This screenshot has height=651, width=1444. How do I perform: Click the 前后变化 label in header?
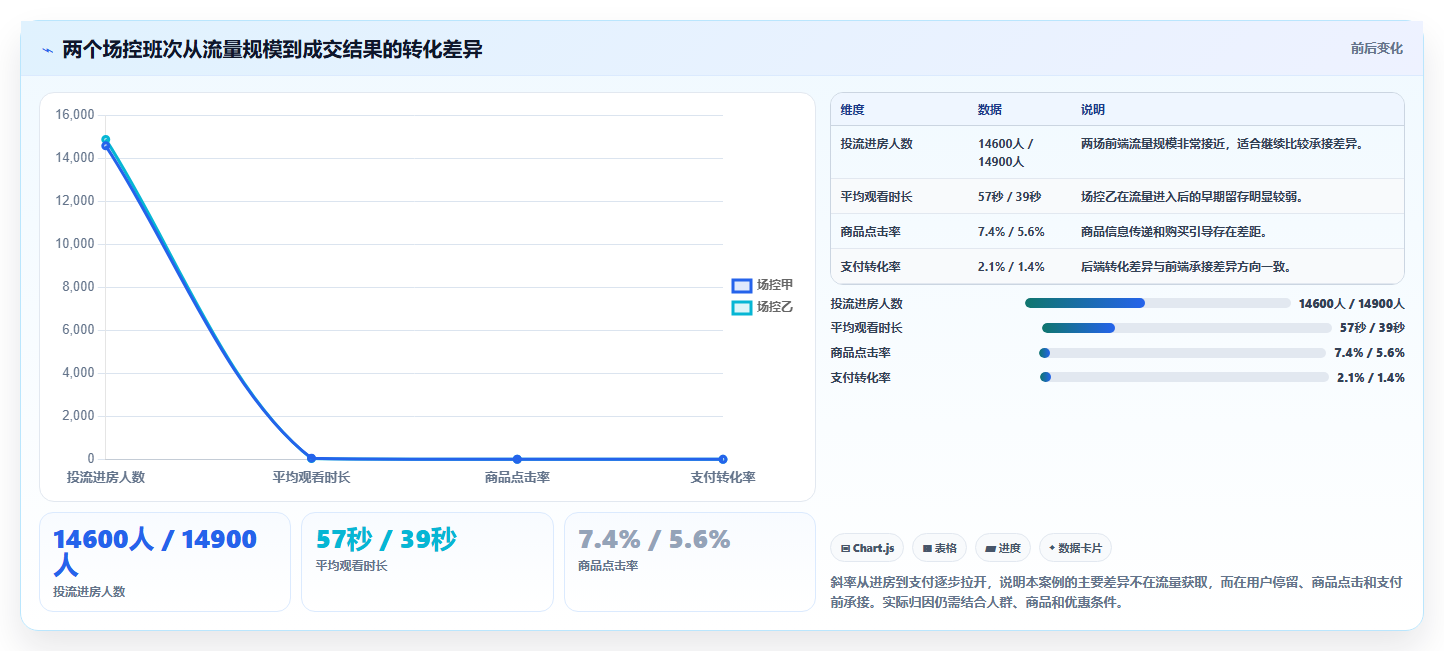(x=1376, y=48)
